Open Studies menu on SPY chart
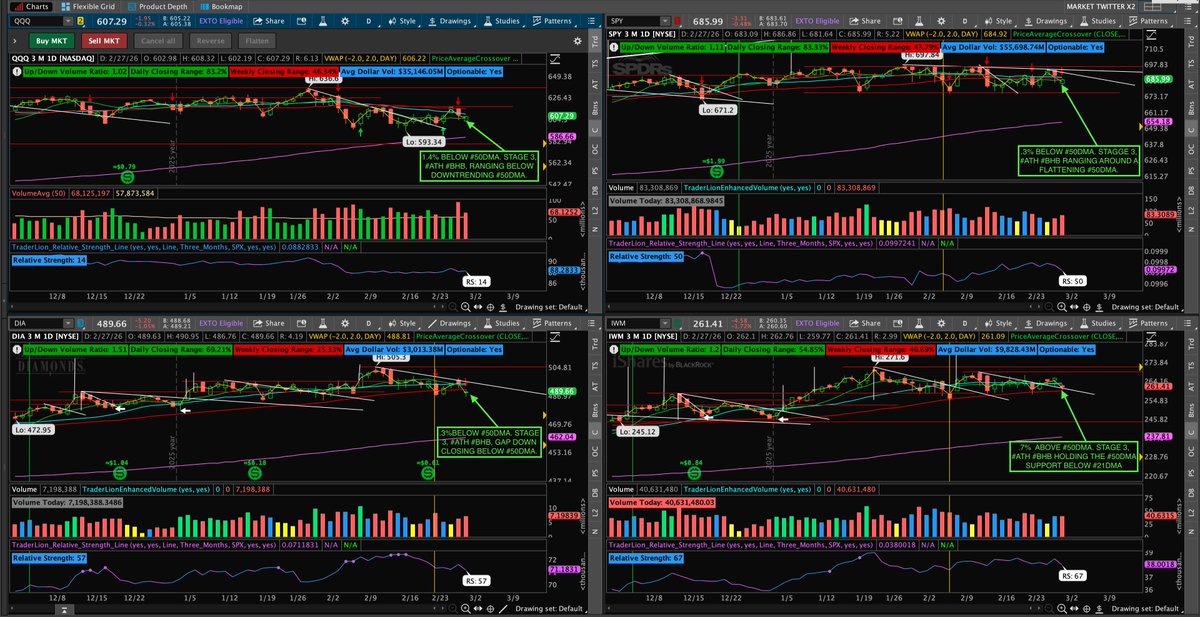Viewport: 1200px width, 617px height. click(1099, 21)
